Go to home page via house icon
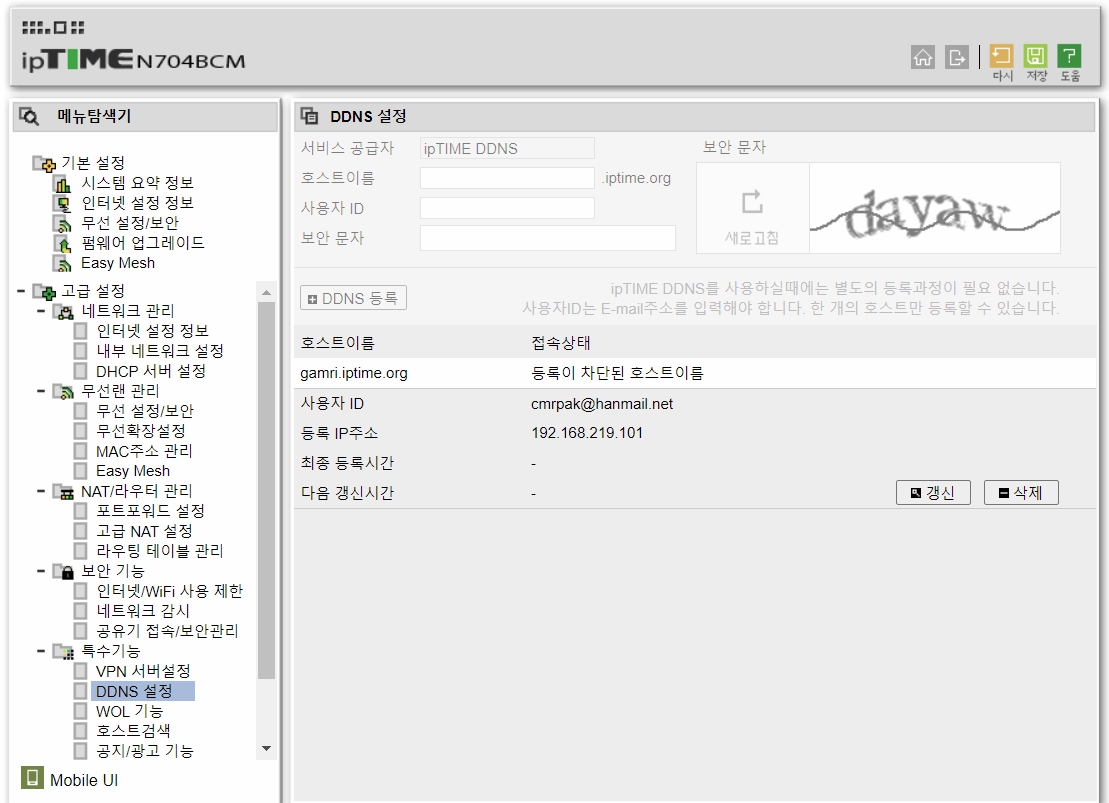Screen dimensions: 1109x803 [x=922, y=57]
